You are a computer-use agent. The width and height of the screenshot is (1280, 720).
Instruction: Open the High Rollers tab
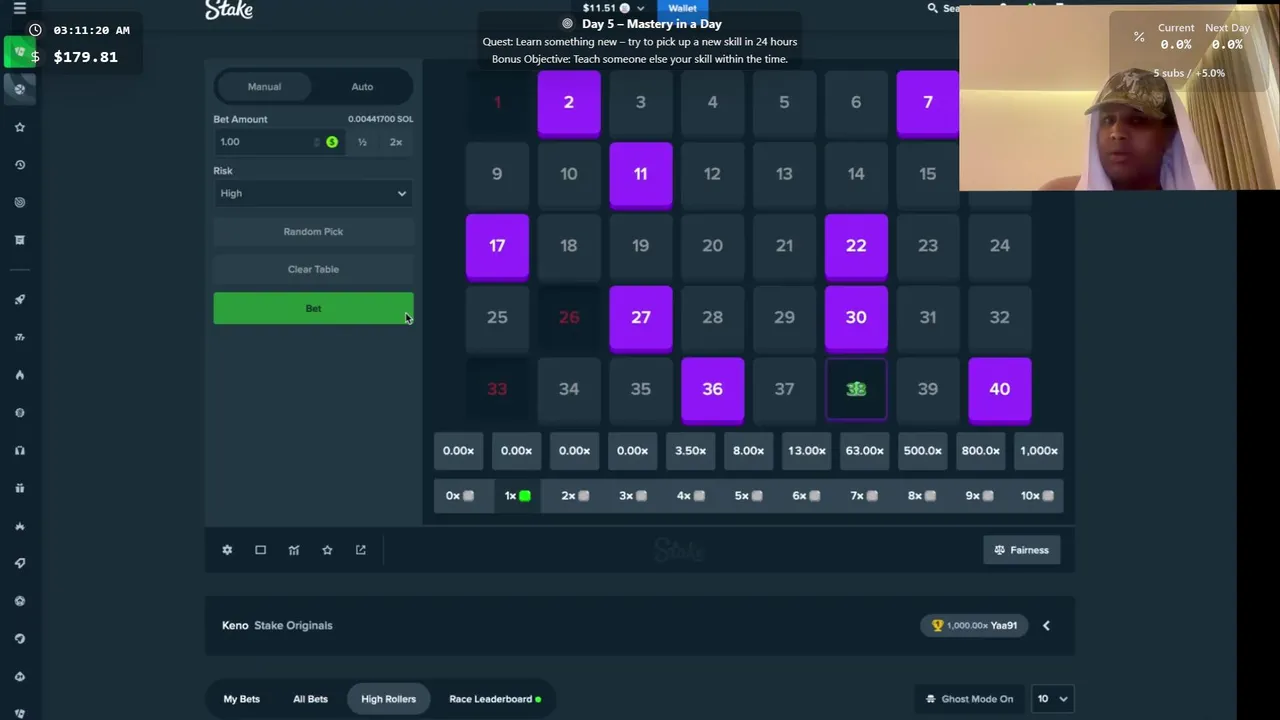coord(388,699)
